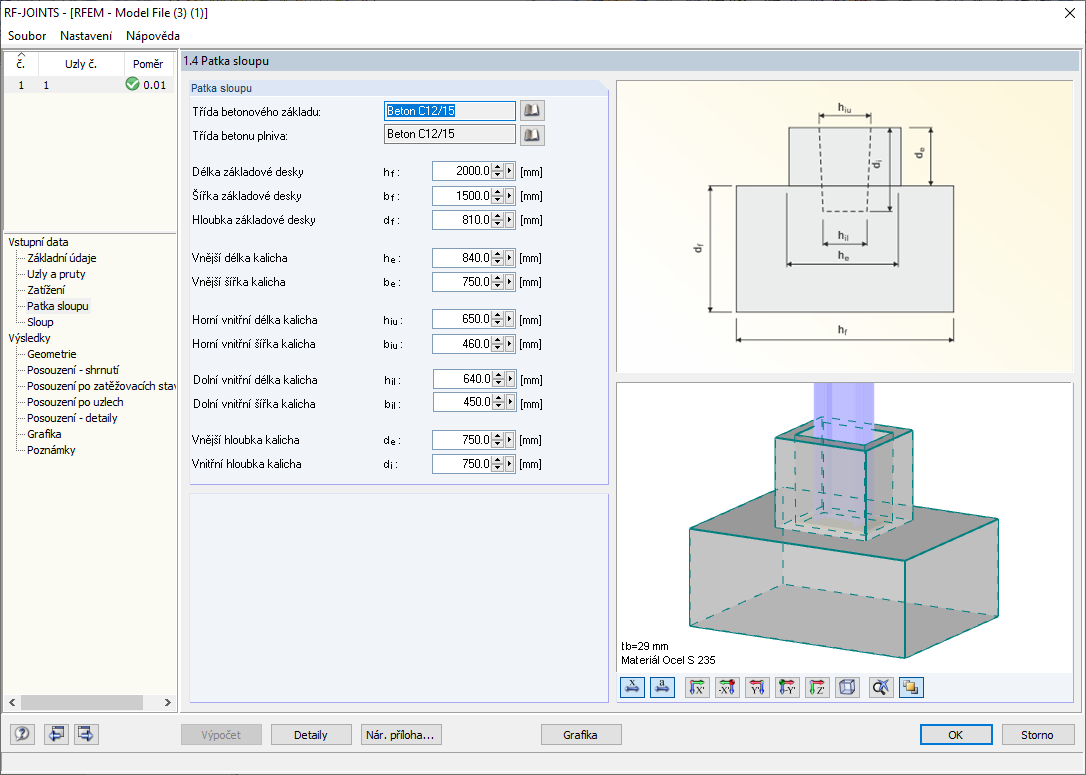Go to previous input window arrow icon

click(x=56, y=734)
